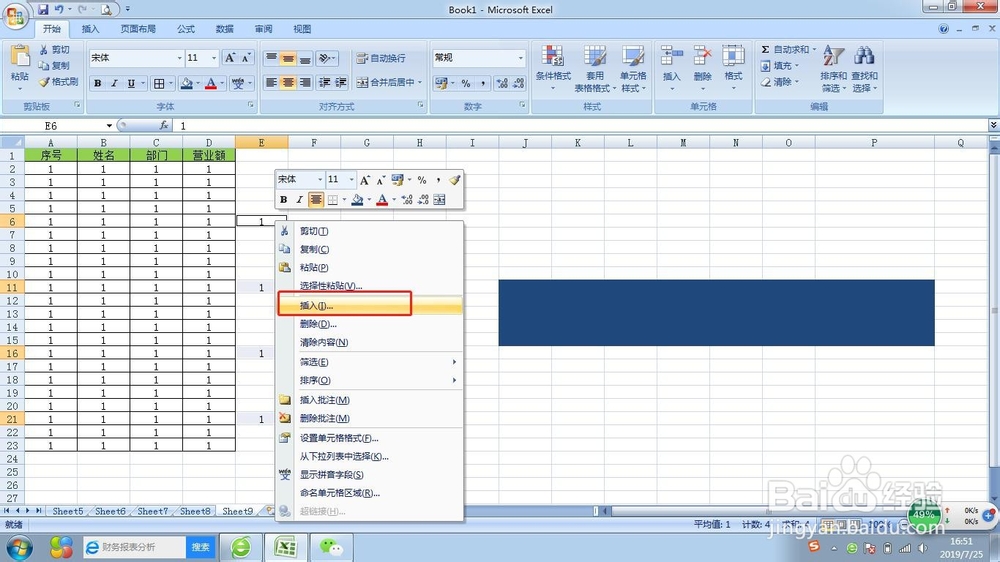This screenshot has width=1000, height=562.
Task: Switch to 页面布局 ribbon tab
Action: click(x=138, y=29)
